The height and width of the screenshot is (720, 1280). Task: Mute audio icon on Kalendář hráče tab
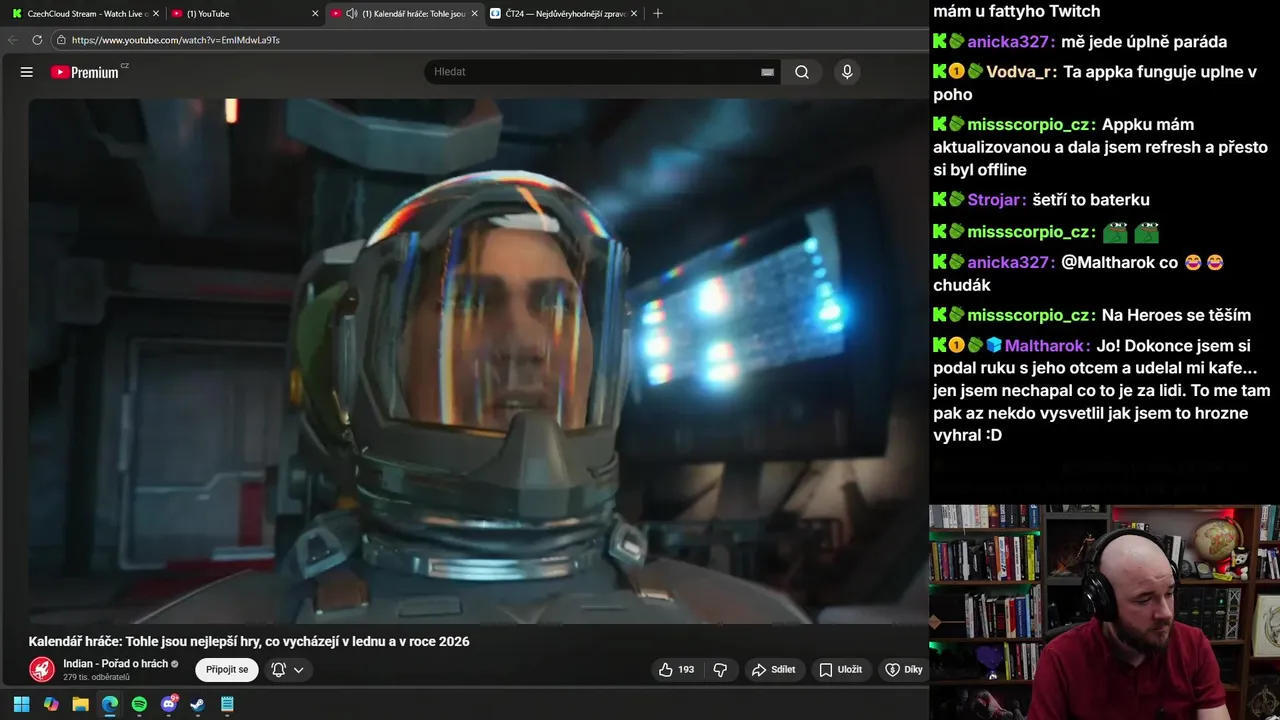click(351, 14)
